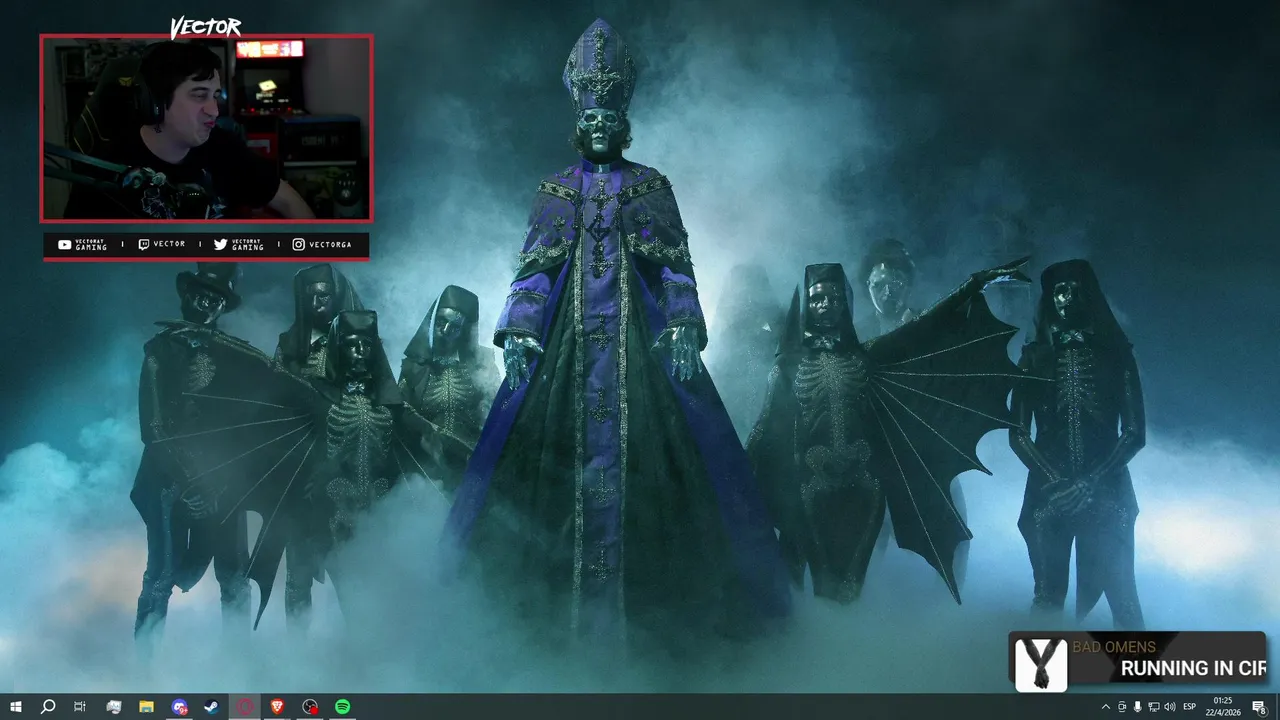Open the volume speaker tray icon
Image resolution: width=1280 pixels, height=720 pixels.
[x=1169, y=707]
